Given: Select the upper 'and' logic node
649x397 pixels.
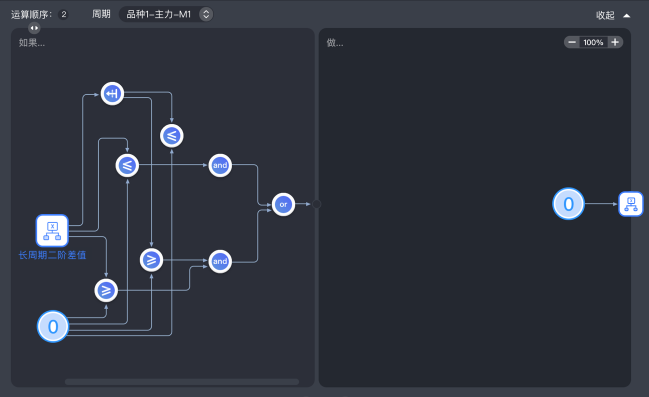Looking at the screenshot, I should coord(220,166).
